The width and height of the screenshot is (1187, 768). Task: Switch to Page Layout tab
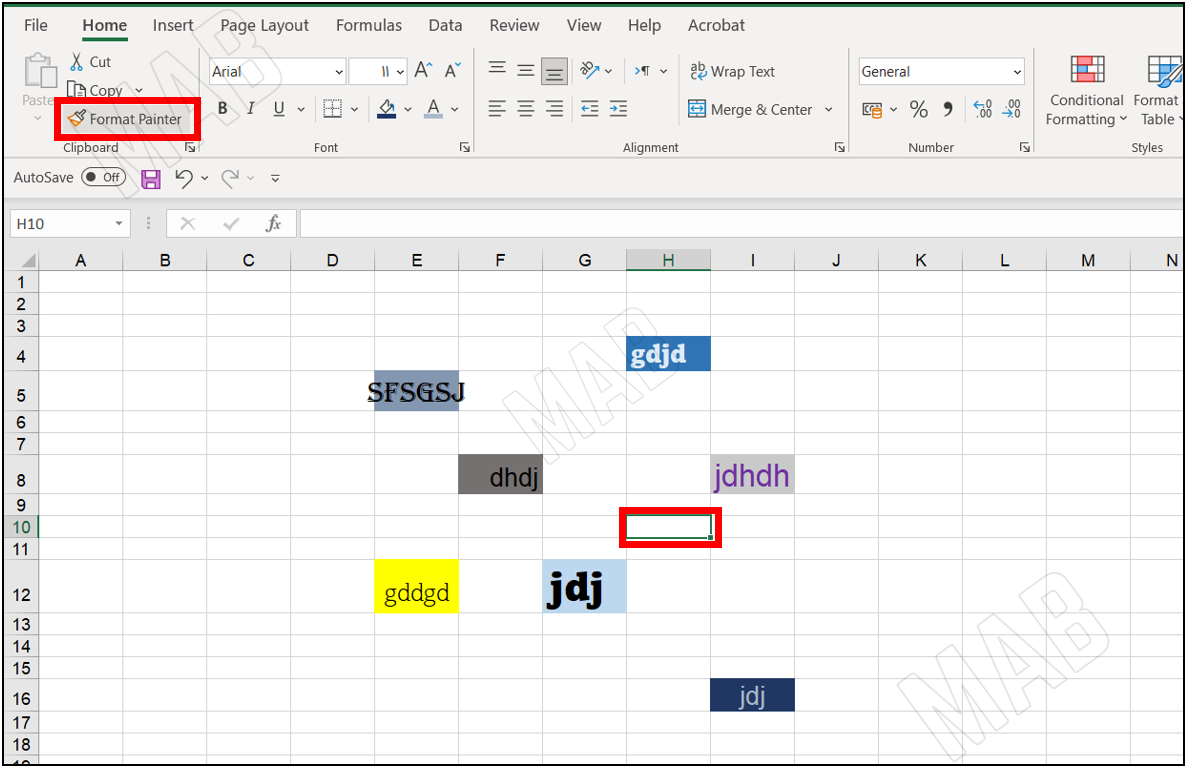264,25
